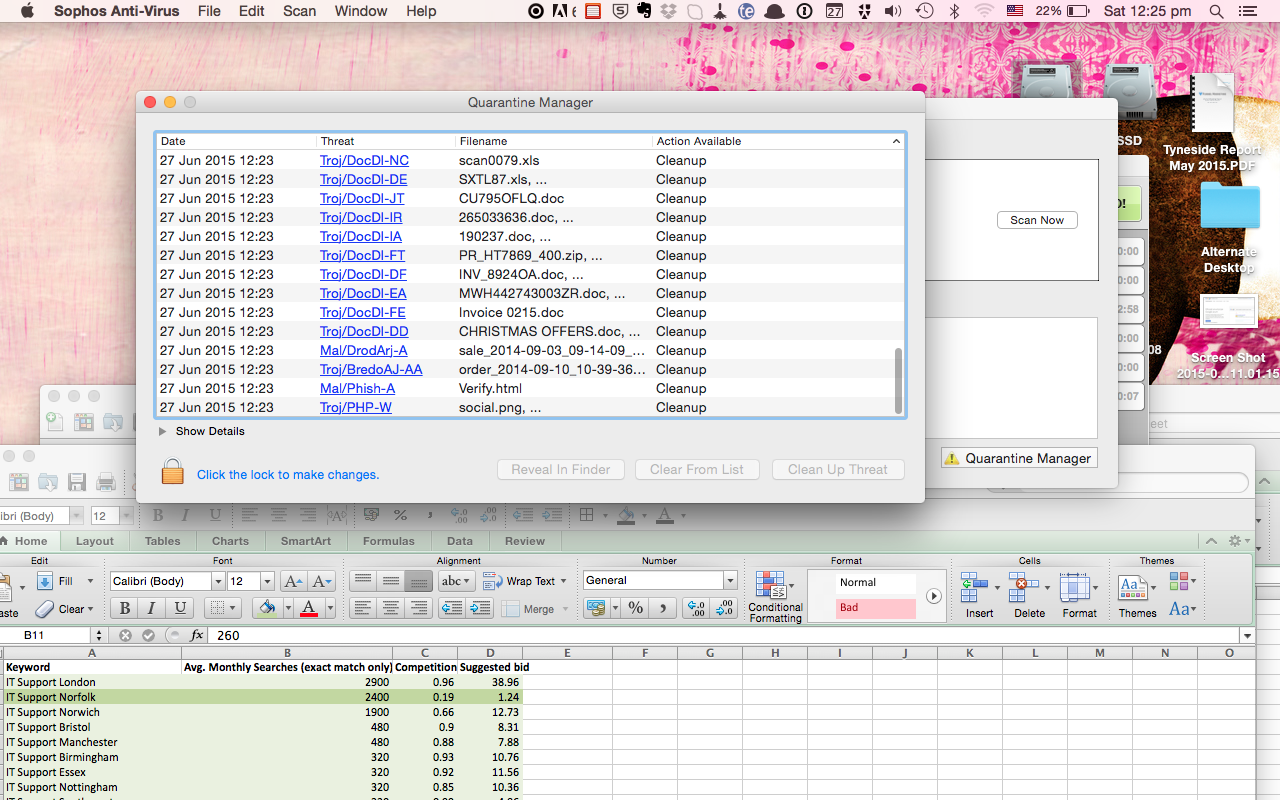Click the Bold button in Excel ribbon
1280x800 pixels.
click(125, 608)
